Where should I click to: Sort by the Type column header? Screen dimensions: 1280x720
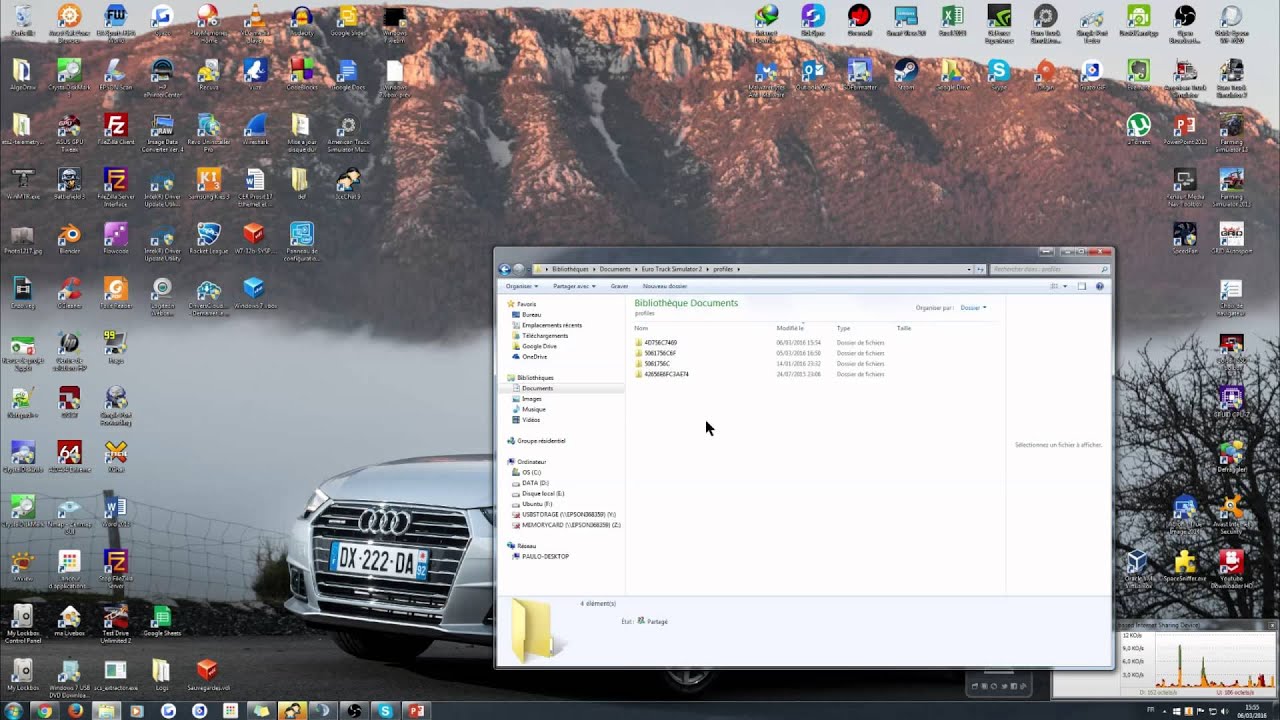pos(843,328)
